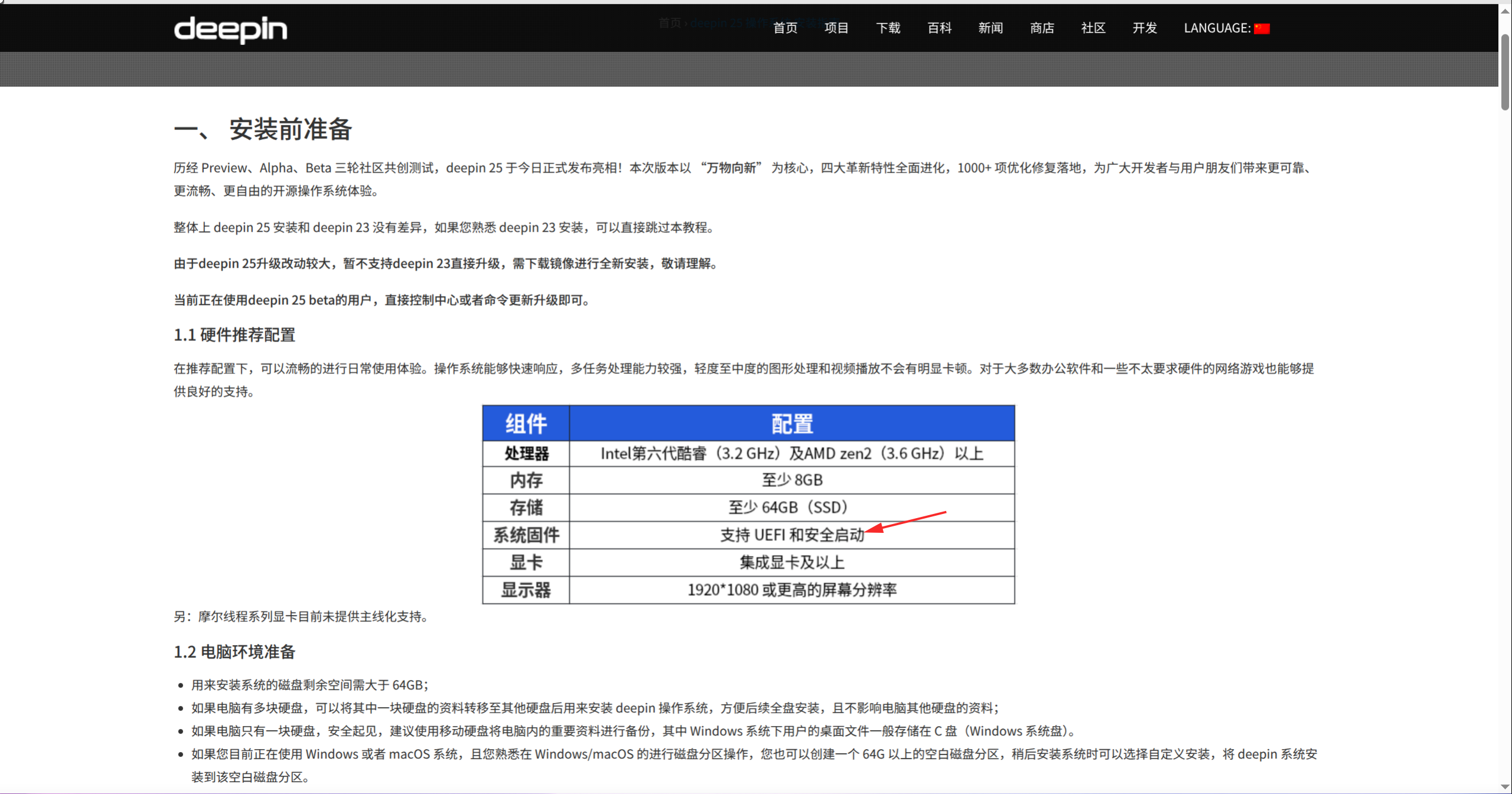Click the bold paragraph about deepin 23直接升级
Viewport: 1512px width, 794px height.
(445, 263)
